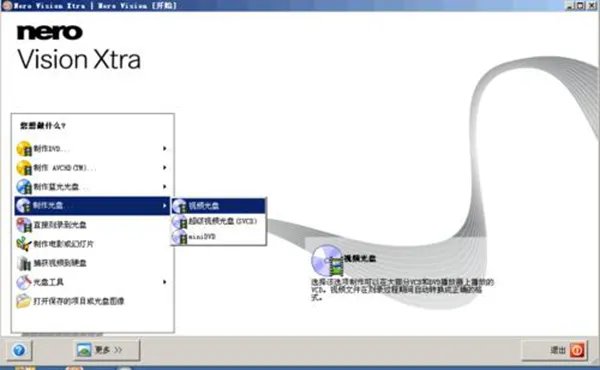Expand the 制作 AVCHD submenu arrow

[x=165, y=168]
